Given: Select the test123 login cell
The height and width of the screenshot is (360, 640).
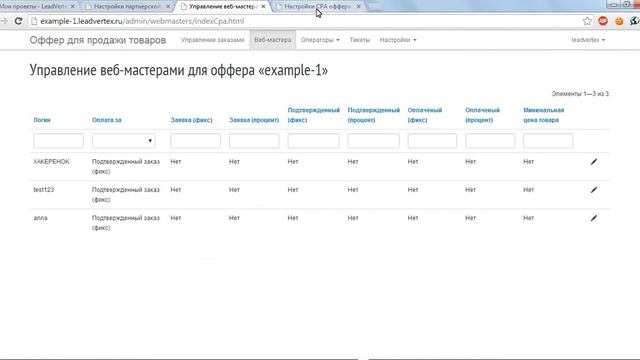Looking at the screenshot, I should [x=44, y=190].
